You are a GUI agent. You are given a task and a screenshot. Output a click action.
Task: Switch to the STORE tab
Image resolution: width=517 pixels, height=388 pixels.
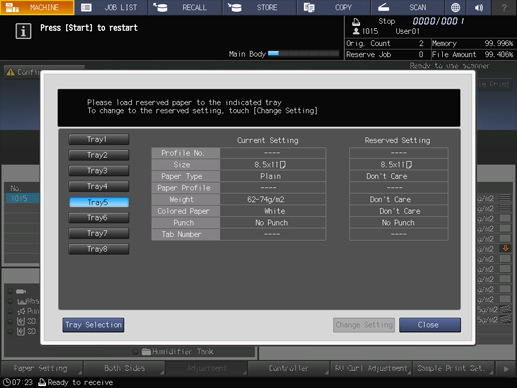tap(259, 7)
